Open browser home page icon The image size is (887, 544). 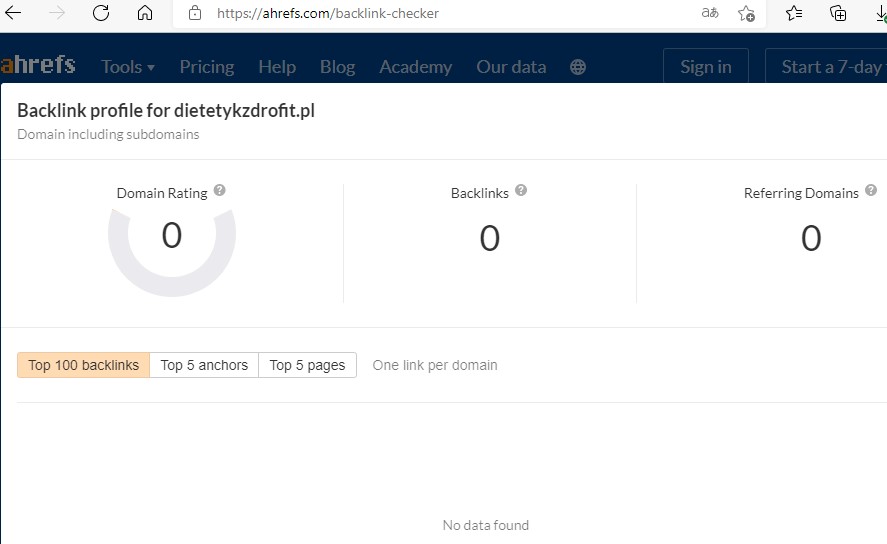coord(145,13)
